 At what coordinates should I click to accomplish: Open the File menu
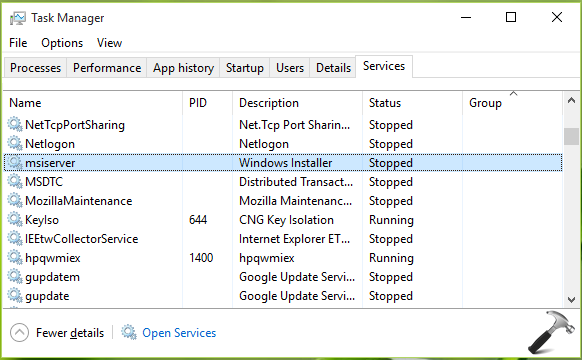18,43
